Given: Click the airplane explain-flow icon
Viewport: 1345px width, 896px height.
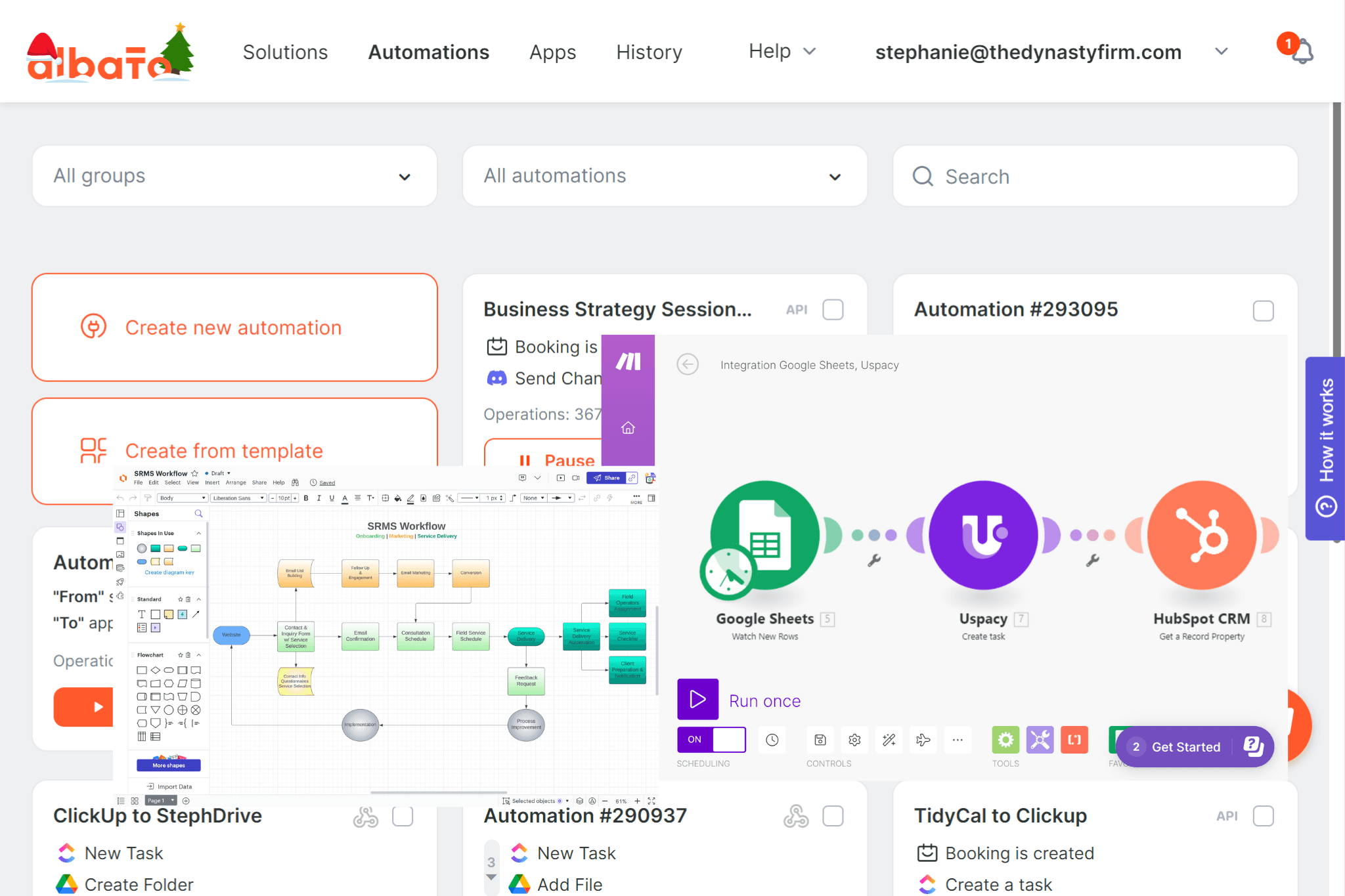Looking at the screenshot, I should tap(923, 740).
